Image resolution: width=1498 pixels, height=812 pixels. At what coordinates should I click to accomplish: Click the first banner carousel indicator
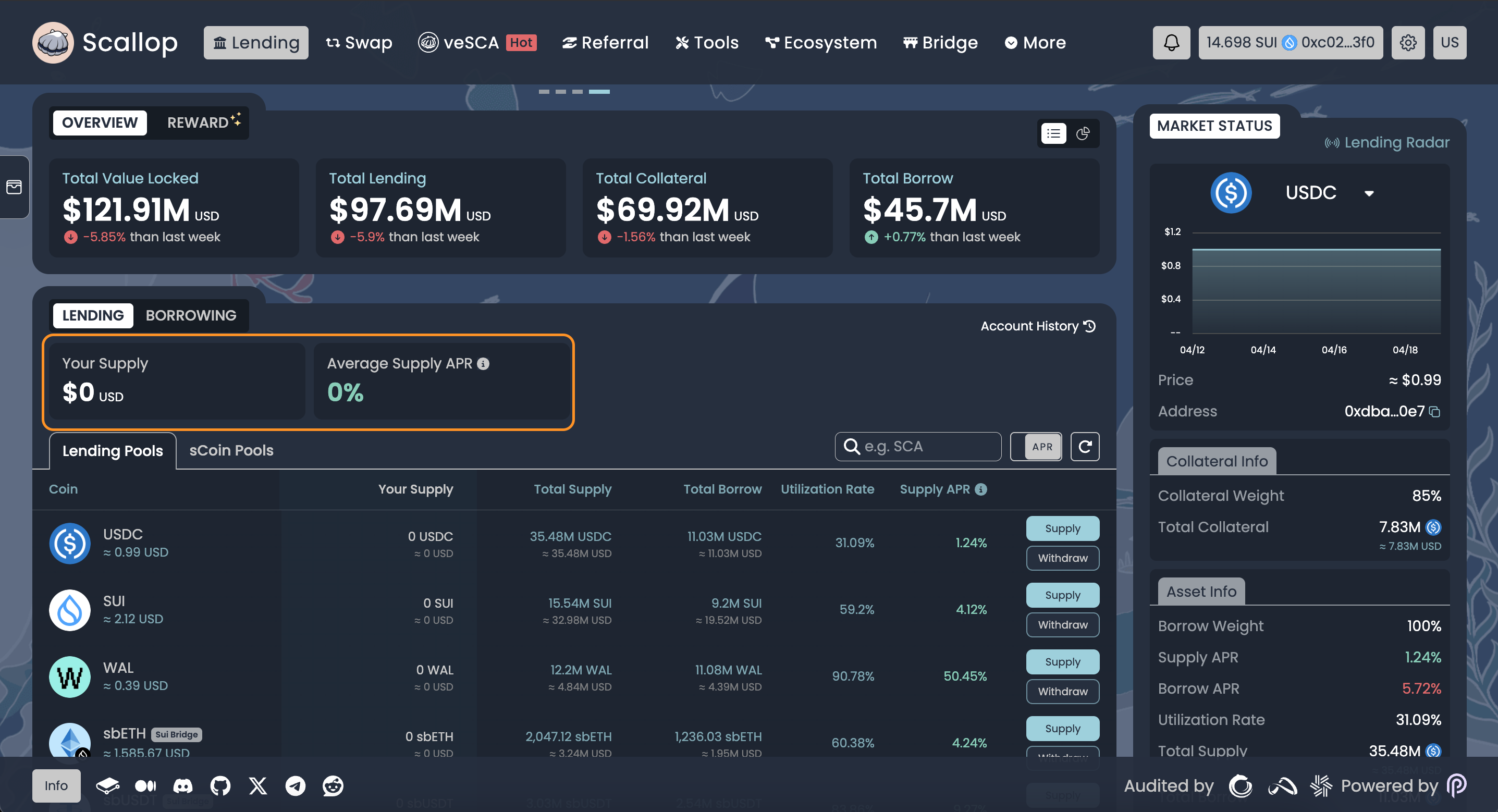tap(544, 91)
